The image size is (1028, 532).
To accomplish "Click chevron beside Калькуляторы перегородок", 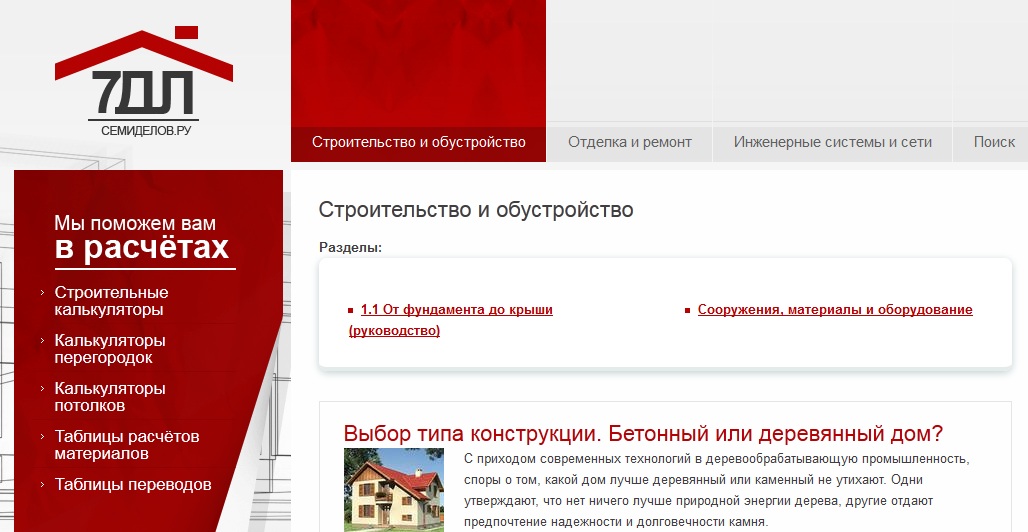I will click(x=43, y=340).
